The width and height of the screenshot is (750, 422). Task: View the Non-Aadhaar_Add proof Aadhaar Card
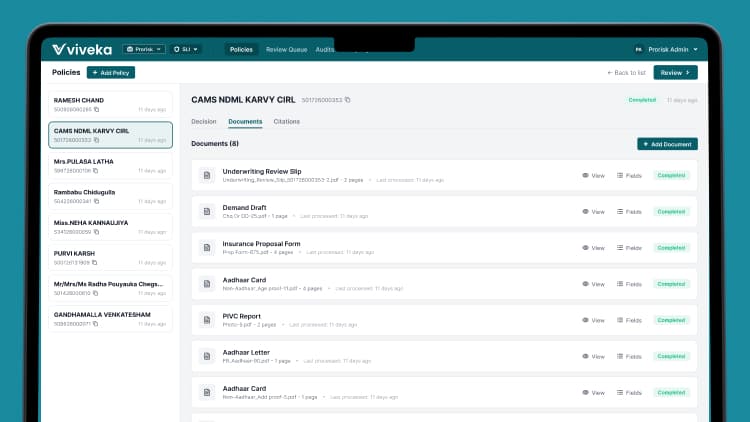pyautogui.click(x=593, y=393)
